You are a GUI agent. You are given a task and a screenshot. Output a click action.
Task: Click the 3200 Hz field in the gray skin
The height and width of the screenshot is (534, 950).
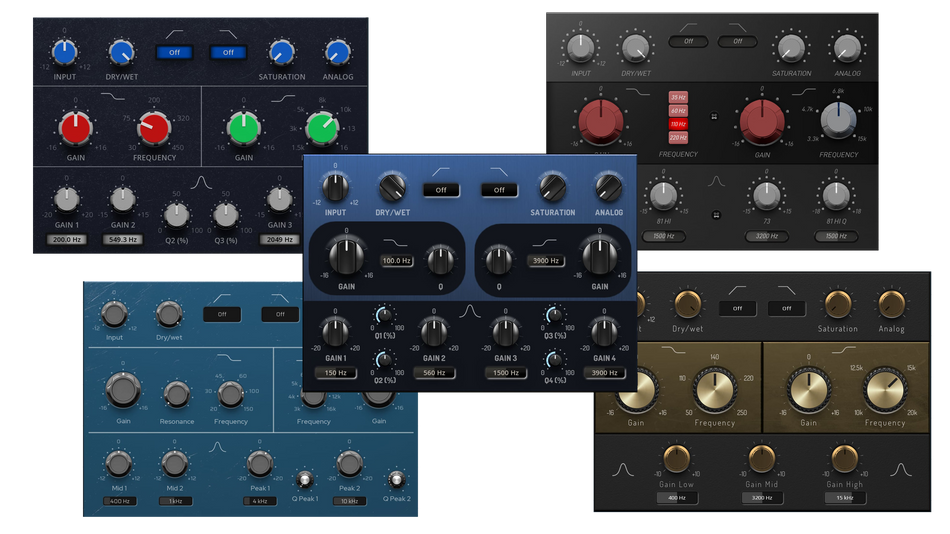766,236
